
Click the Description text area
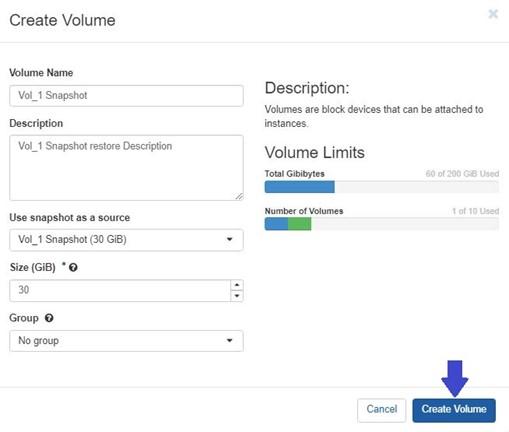pos(126,168)
